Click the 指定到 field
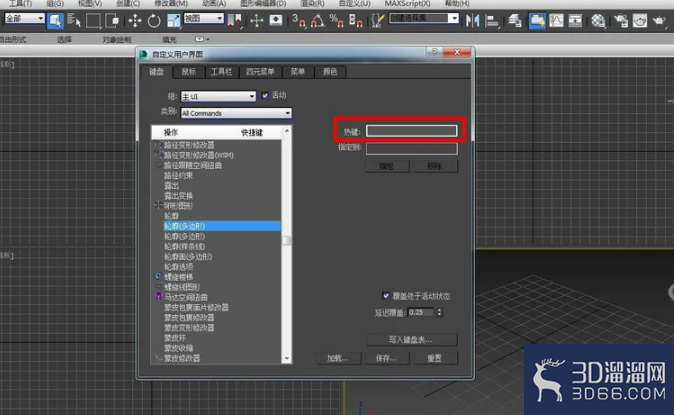Screen dimensions: 674x415 (412, 149)
